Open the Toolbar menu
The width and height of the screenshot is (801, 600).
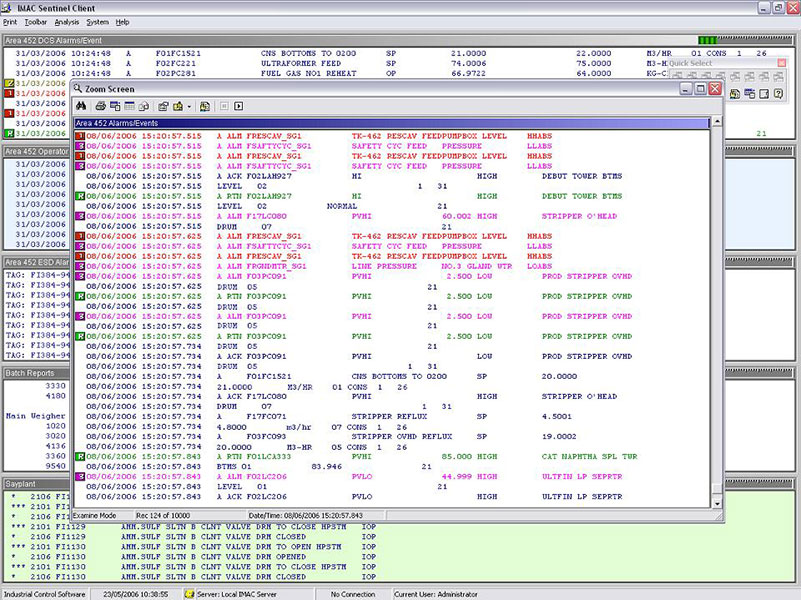(x=36, y=21)
